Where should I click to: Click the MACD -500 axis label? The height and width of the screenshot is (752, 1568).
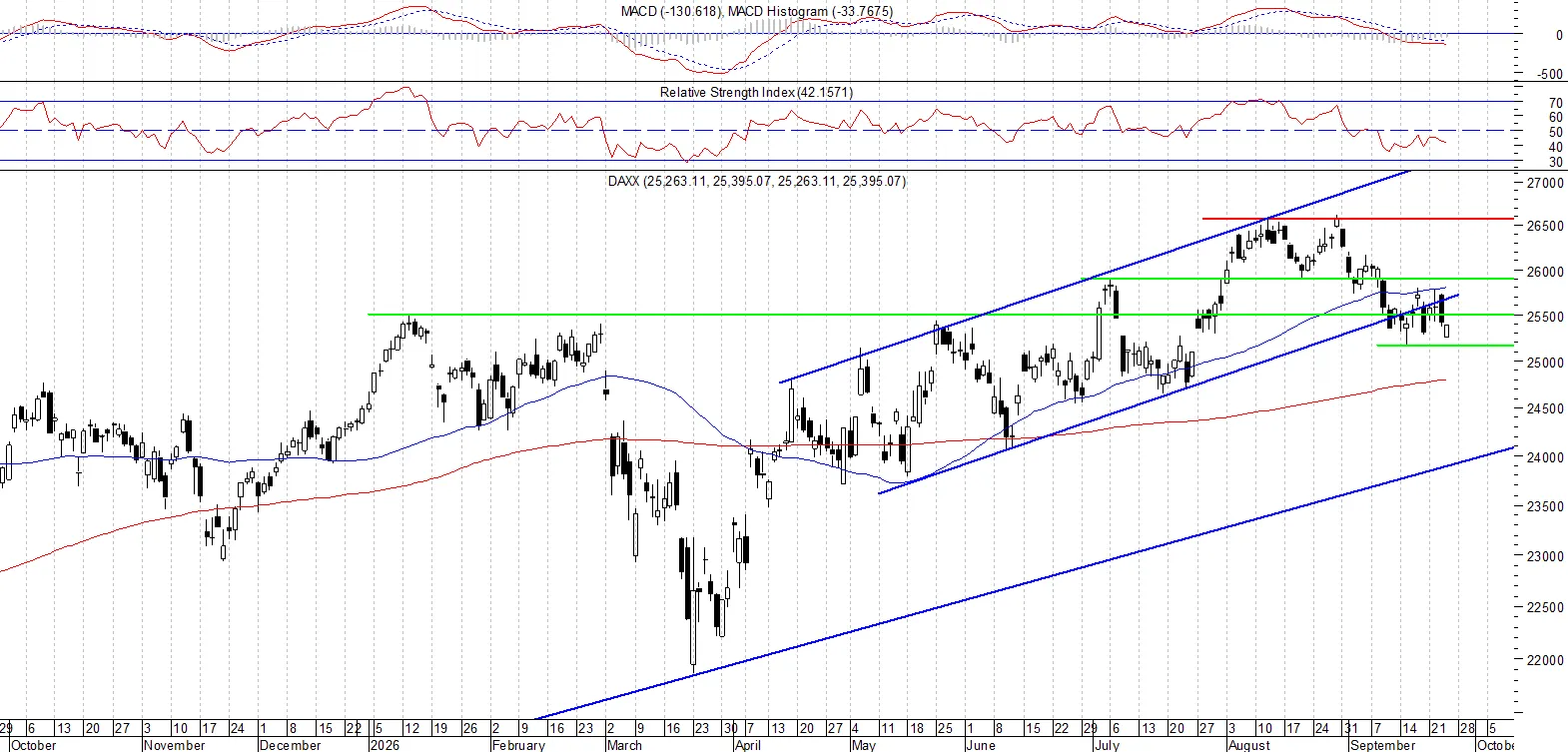[1550, 74]
